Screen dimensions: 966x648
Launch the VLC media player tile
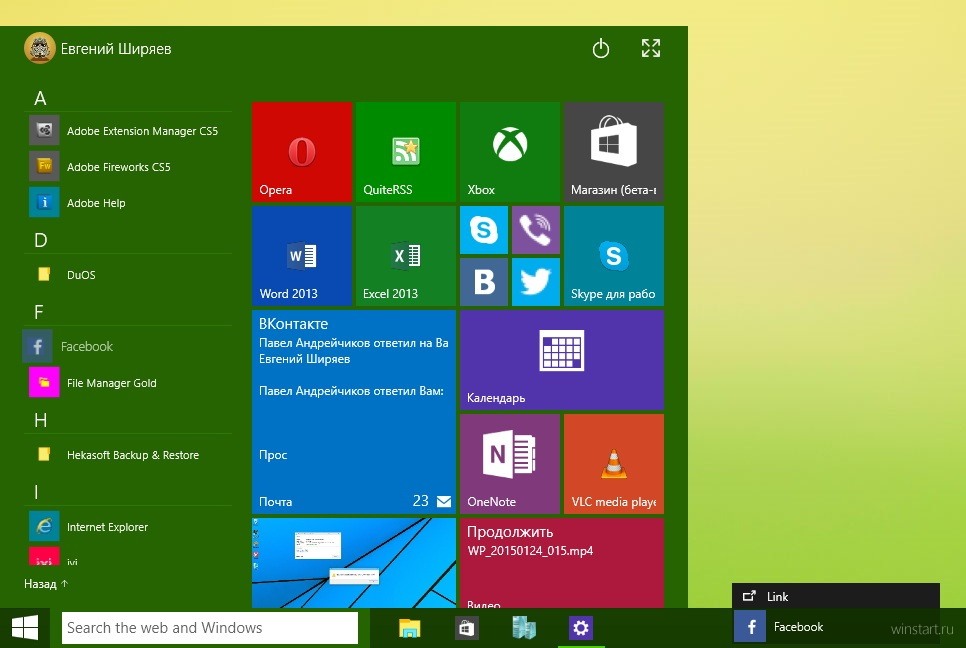pos(614,464)
